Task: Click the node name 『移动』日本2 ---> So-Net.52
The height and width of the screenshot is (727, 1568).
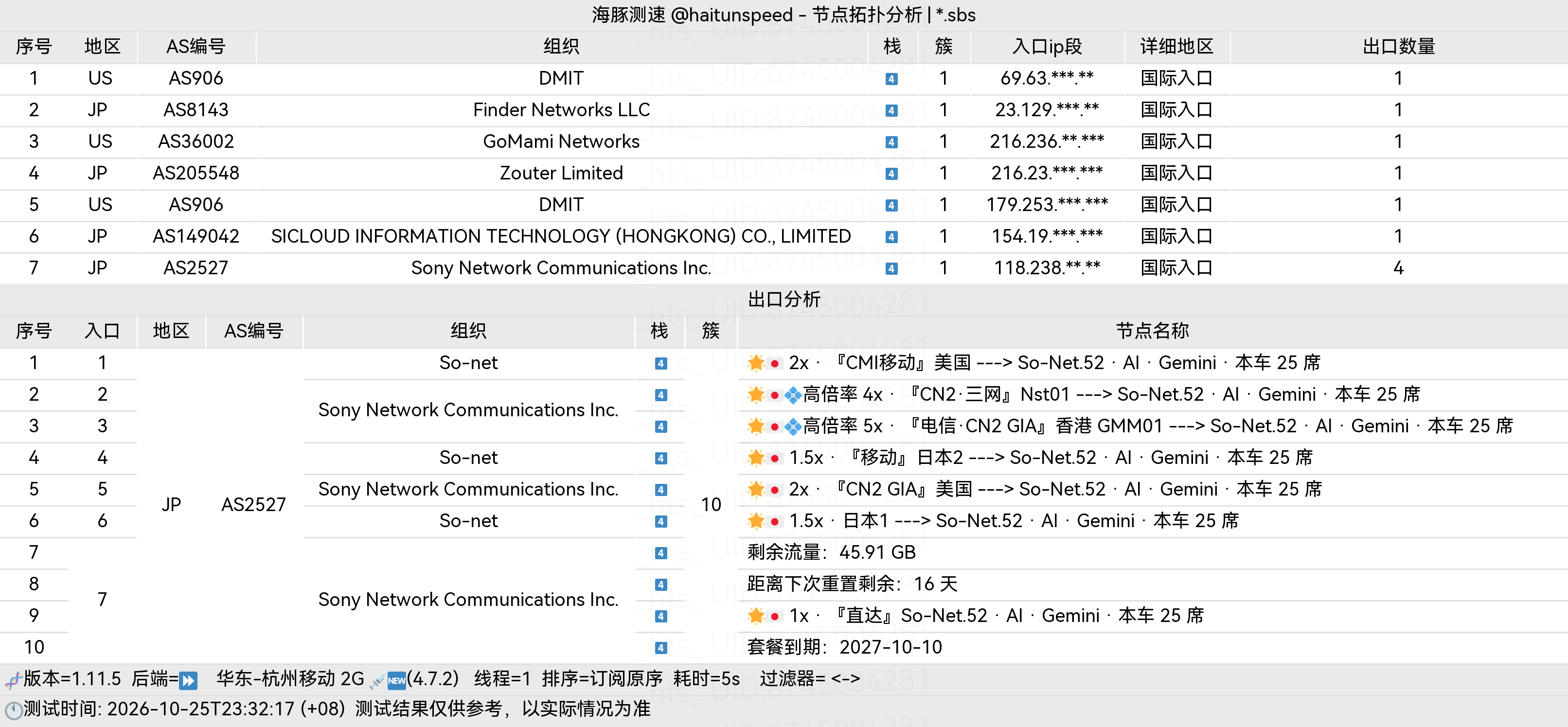Action: [x=970, y=458]
